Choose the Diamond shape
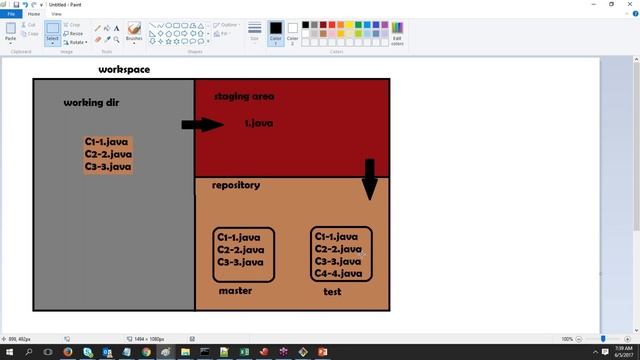Viewport: 640px width, 360px height. pos(160,33)
